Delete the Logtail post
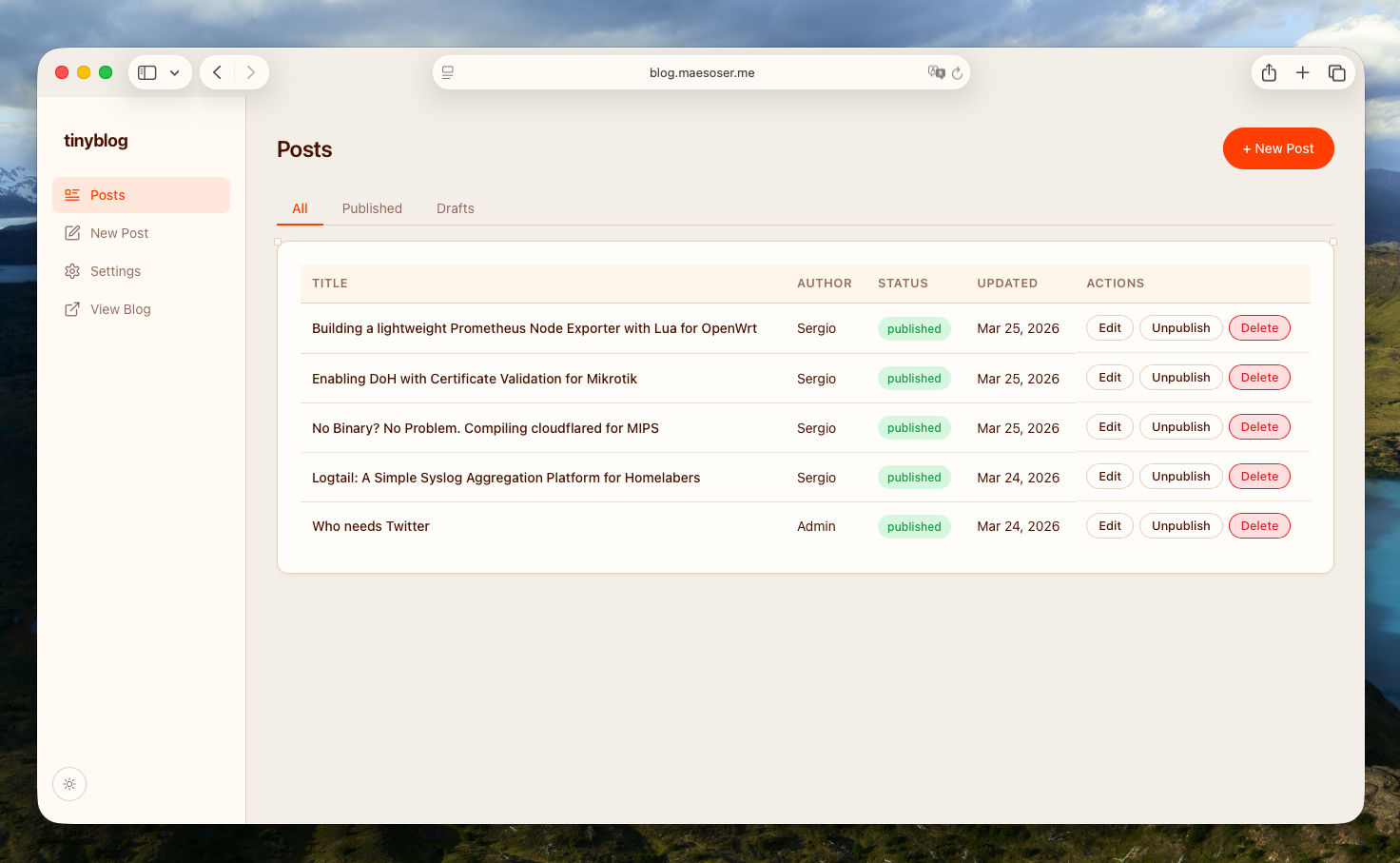Screen dimensions: 1400x863 [1259, 477]
